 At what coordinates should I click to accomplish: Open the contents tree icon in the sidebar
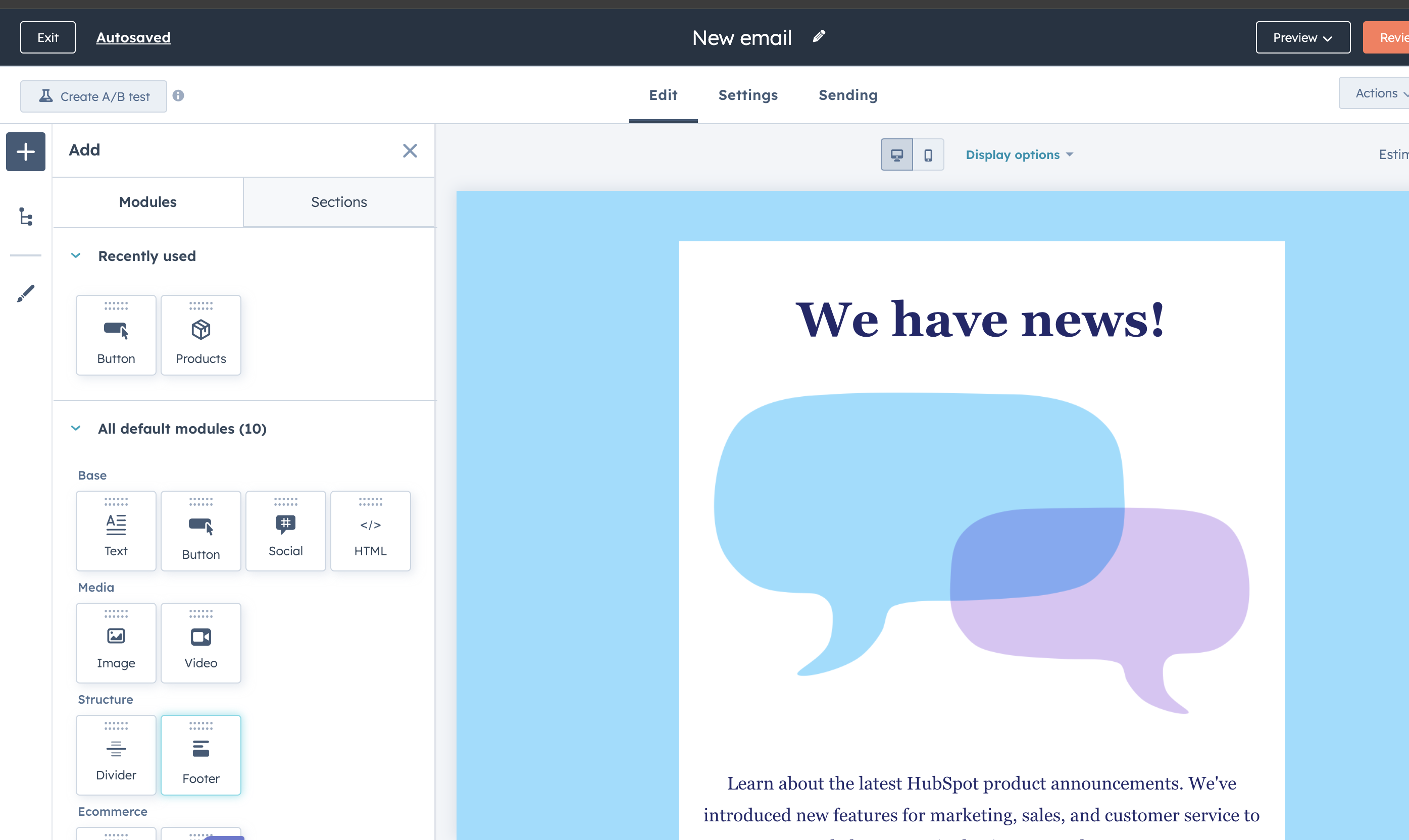tap(25, 217)
